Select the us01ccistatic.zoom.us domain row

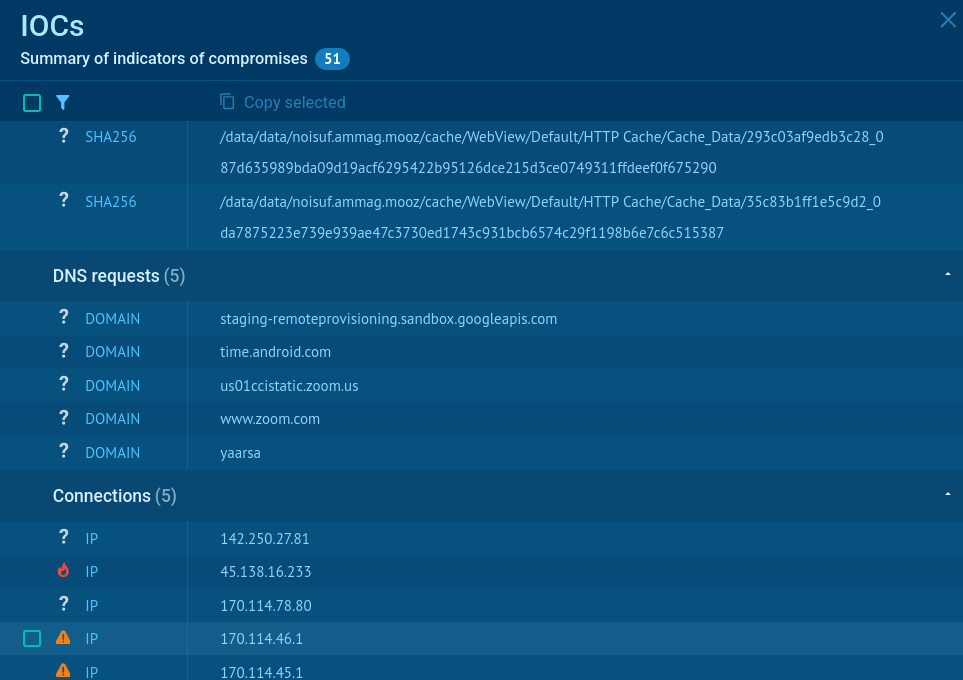pyautogui.click(x=289, y=386)
